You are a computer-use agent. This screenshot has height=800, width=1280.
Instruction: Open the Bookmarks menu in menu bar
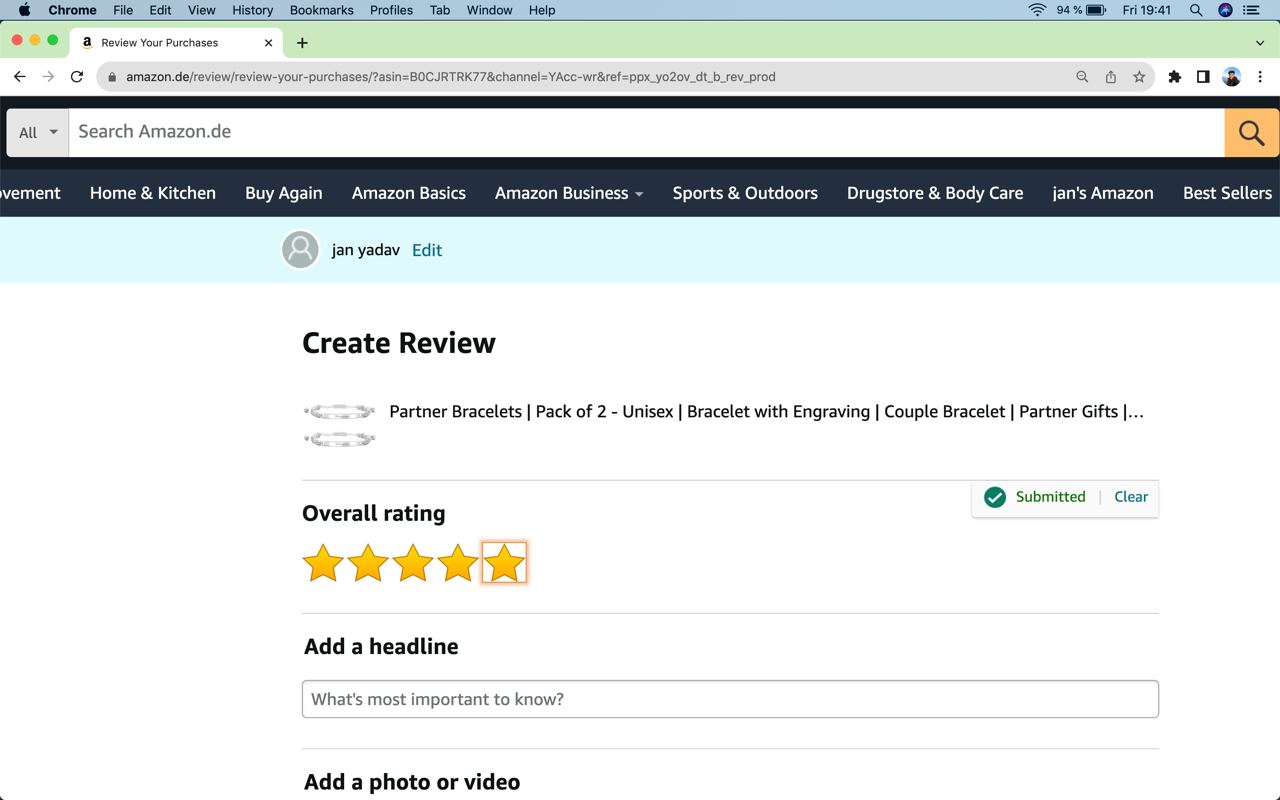tap(321, 10)
